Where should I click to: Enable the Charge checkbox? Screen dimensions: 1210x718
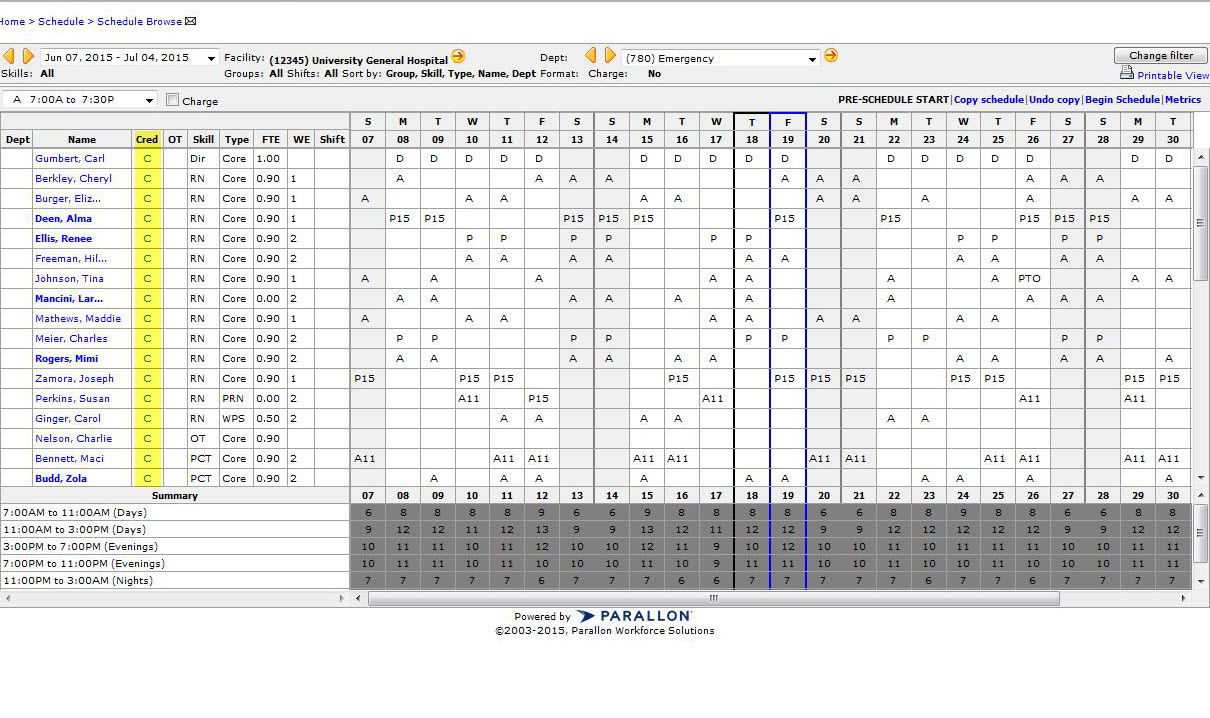173,100
